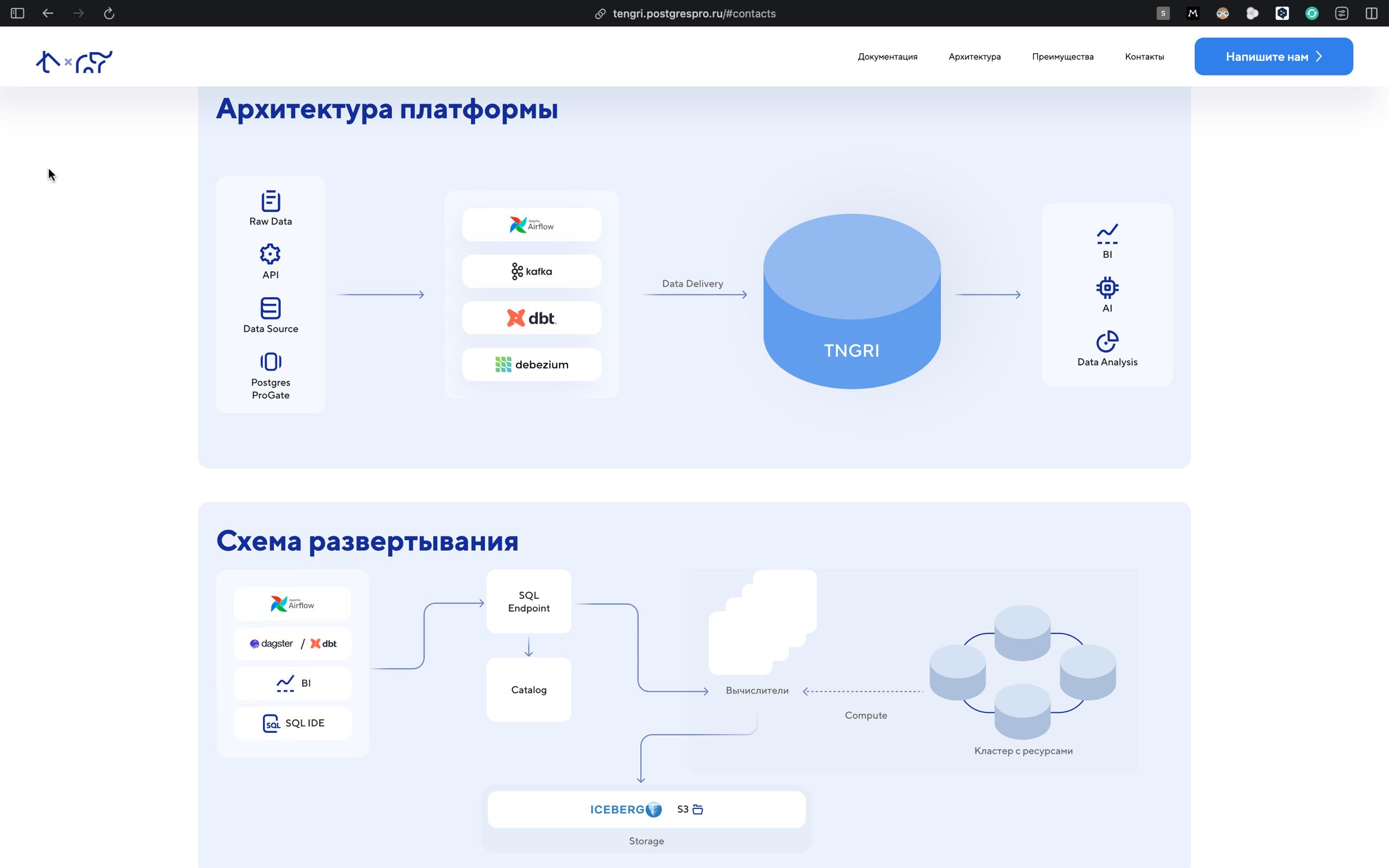
Task: Open the glasses-face extension icon
Action: (x=1222, y=13)
